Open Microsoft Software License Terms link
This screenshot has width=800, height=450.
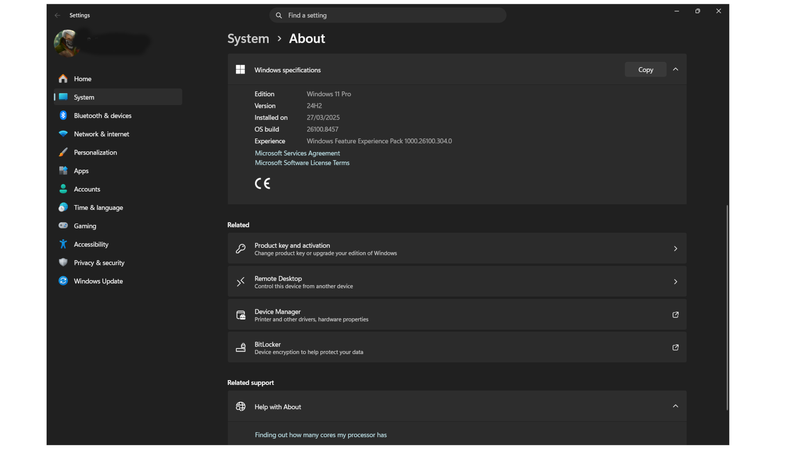pos(302,163)
